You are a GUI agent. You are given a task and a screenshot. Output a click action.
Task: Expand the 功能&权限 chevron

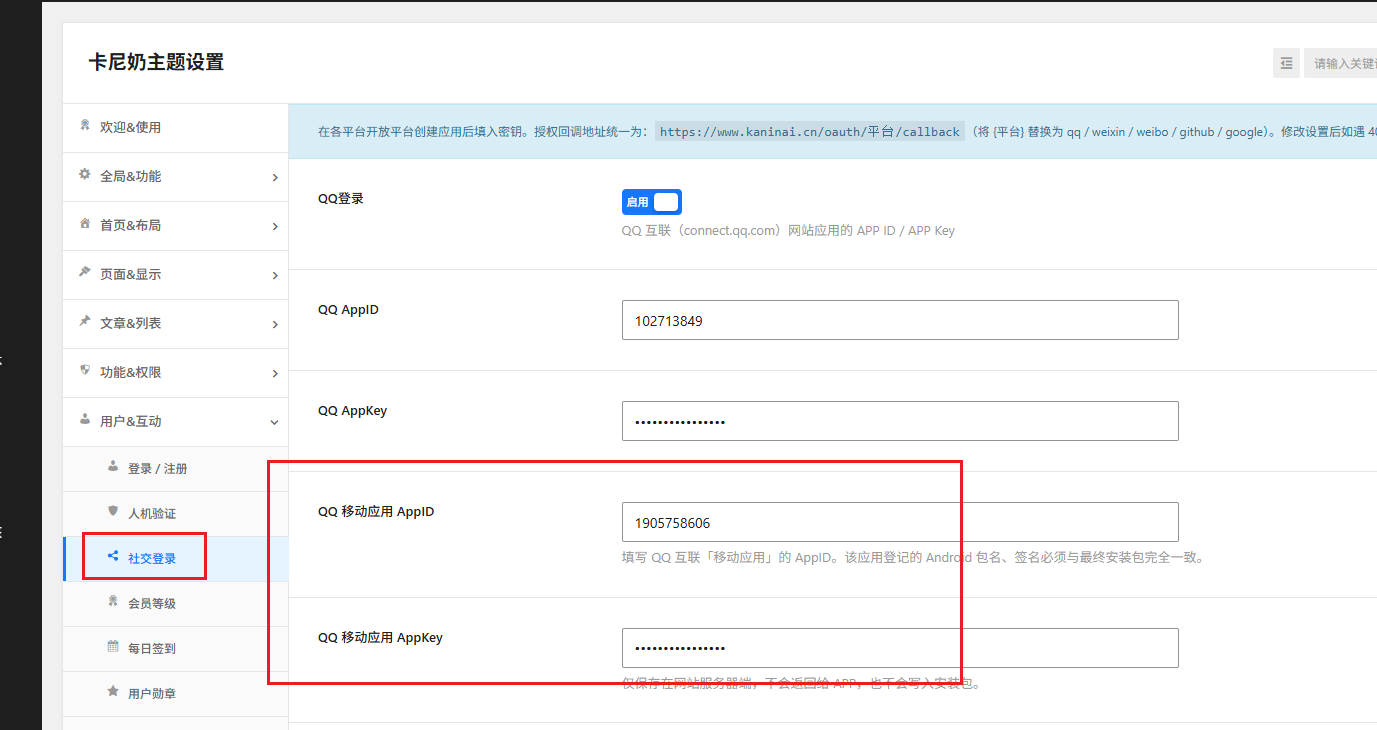click(x=275, y=374)
